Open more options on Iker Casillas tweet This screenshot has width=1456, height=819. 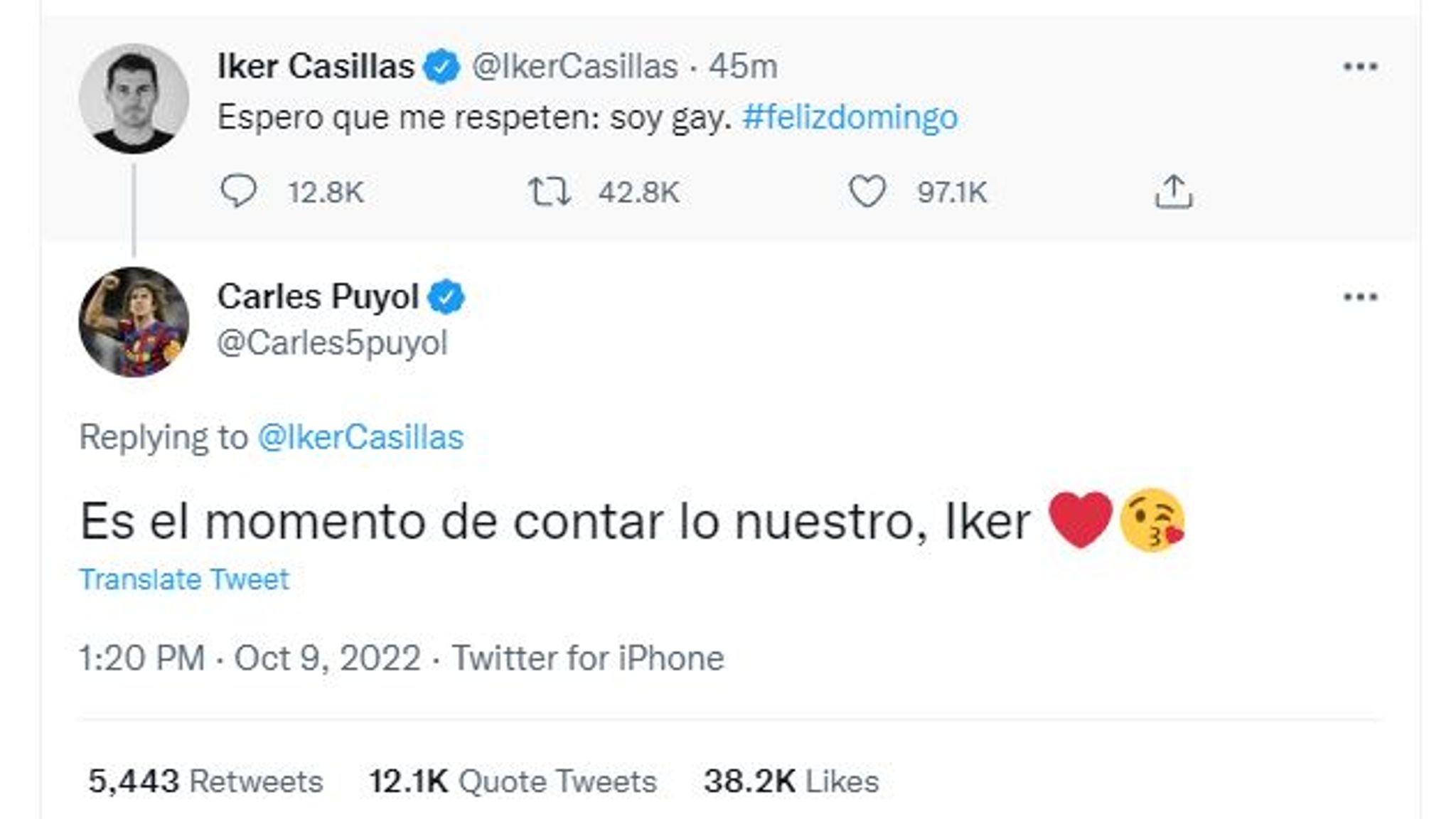pos(1360,67)
